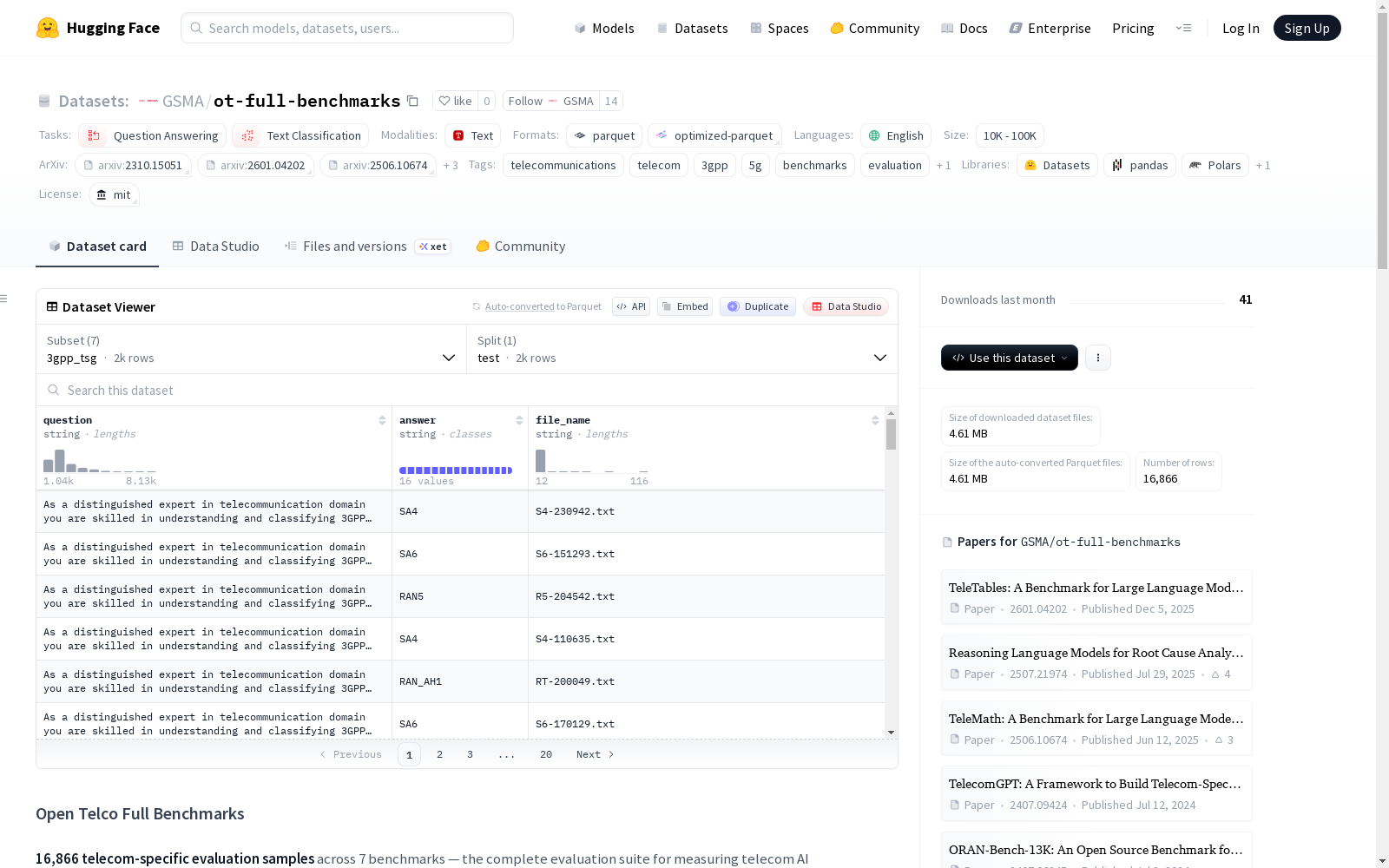1389x868 pixels.
Task: Click the file_name lengths histogram
Action: pos(592,461)
